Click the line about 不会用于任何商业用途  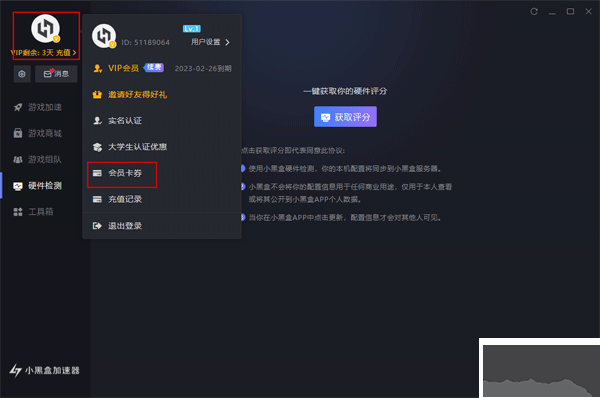[350, 193]
